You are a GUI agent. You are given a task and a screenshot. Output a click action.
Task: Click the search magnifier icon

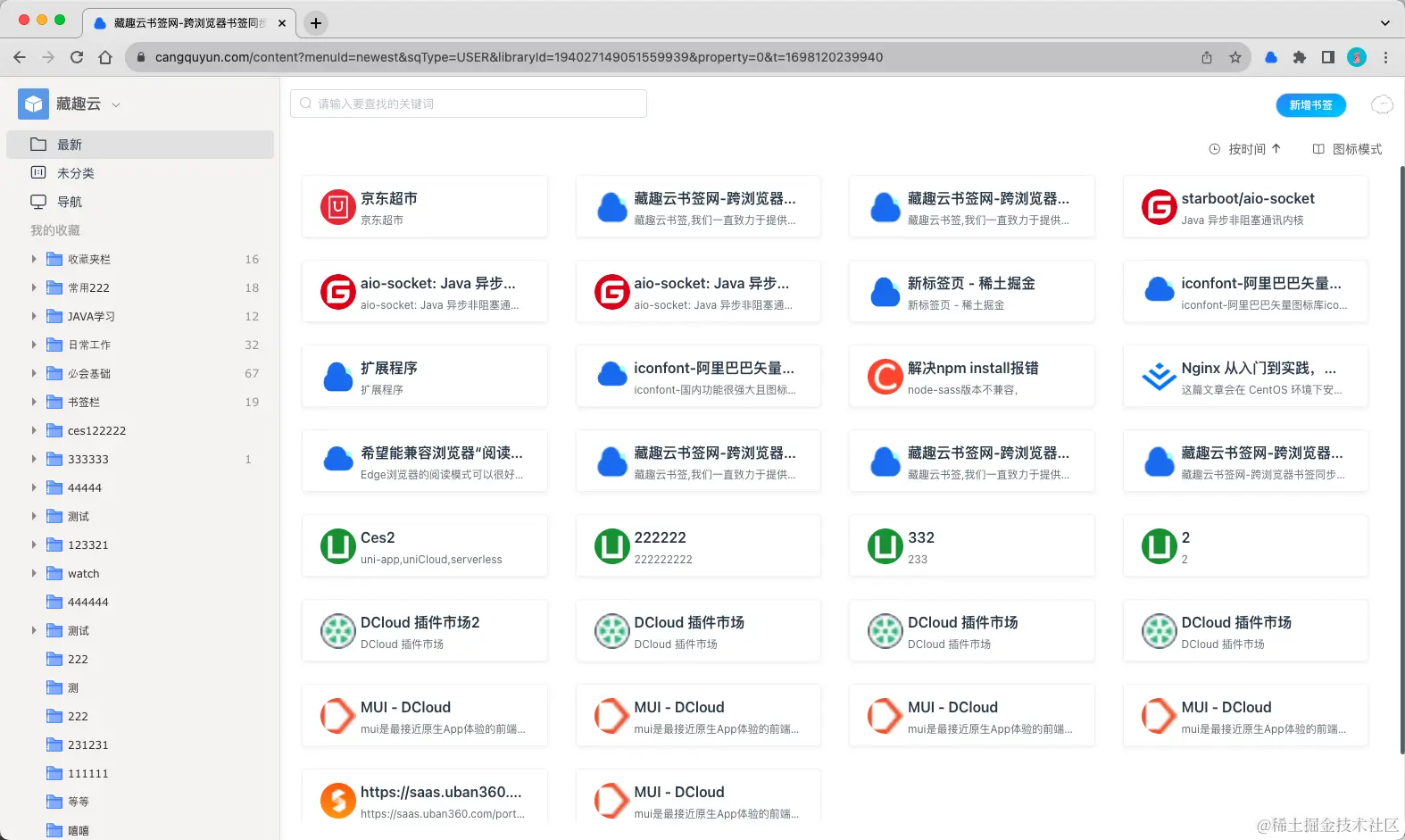(x=306, y=104)
